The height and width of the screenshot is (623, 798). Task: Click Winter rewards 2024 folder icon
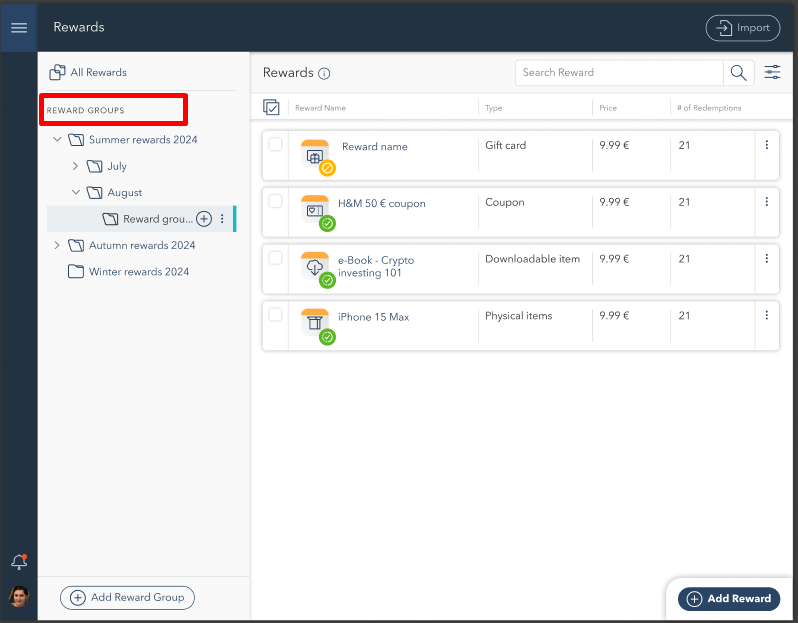click(x=76, y=271)
